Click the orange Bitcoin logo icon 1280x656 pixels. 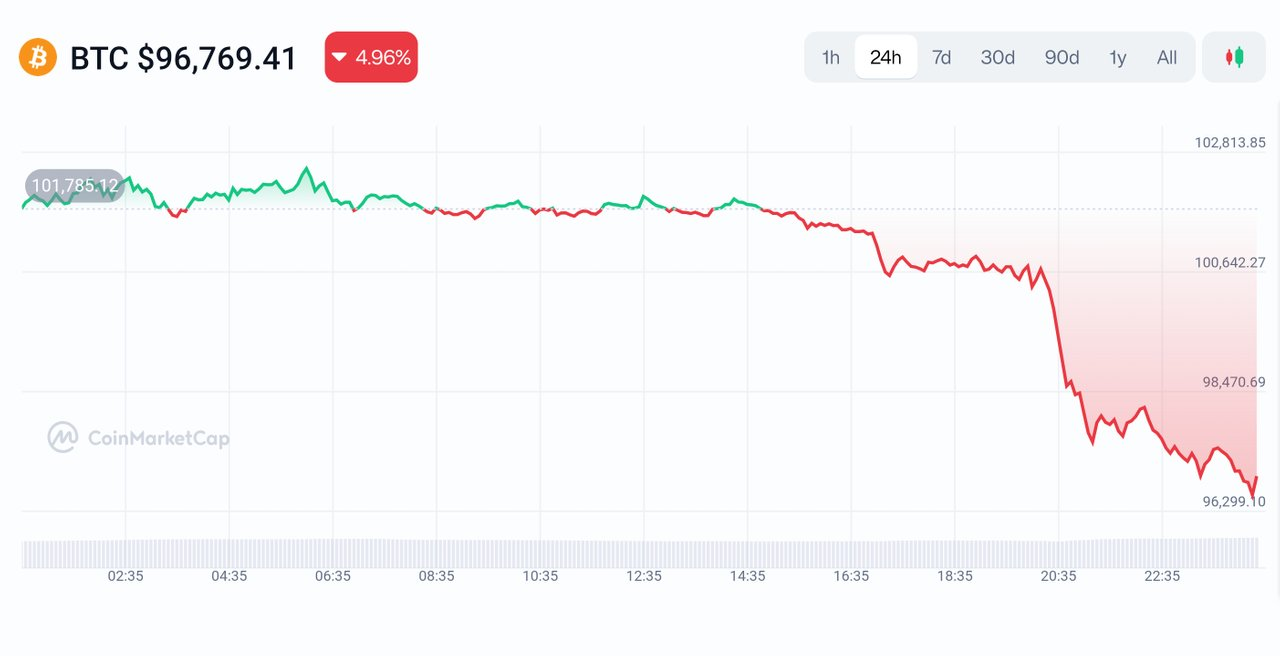pyautogui.click(x=38, y=57)
